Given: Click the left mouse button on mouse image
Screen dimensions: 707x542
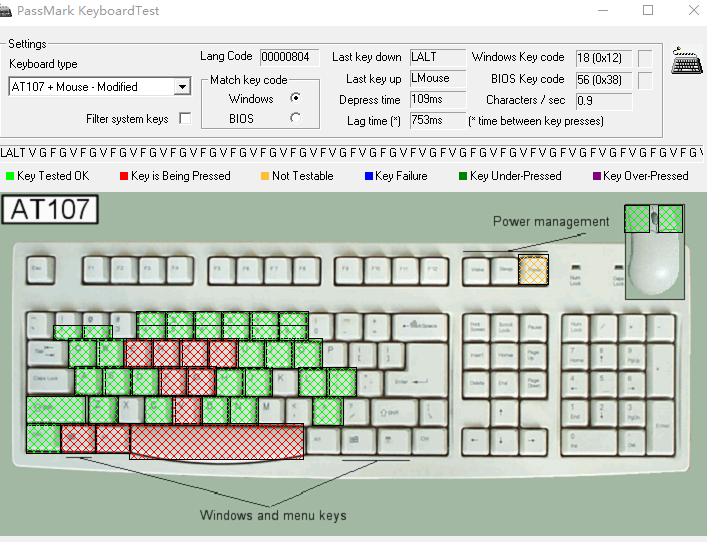Looking at the screenshot, I should (x=637, y=219).
